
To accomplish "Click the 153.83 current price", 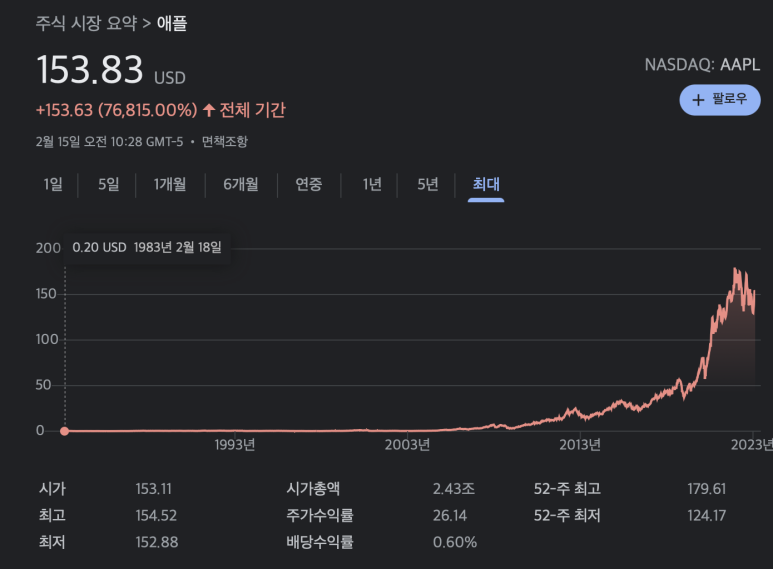I will pyautogui.click(x=90, y=70).
